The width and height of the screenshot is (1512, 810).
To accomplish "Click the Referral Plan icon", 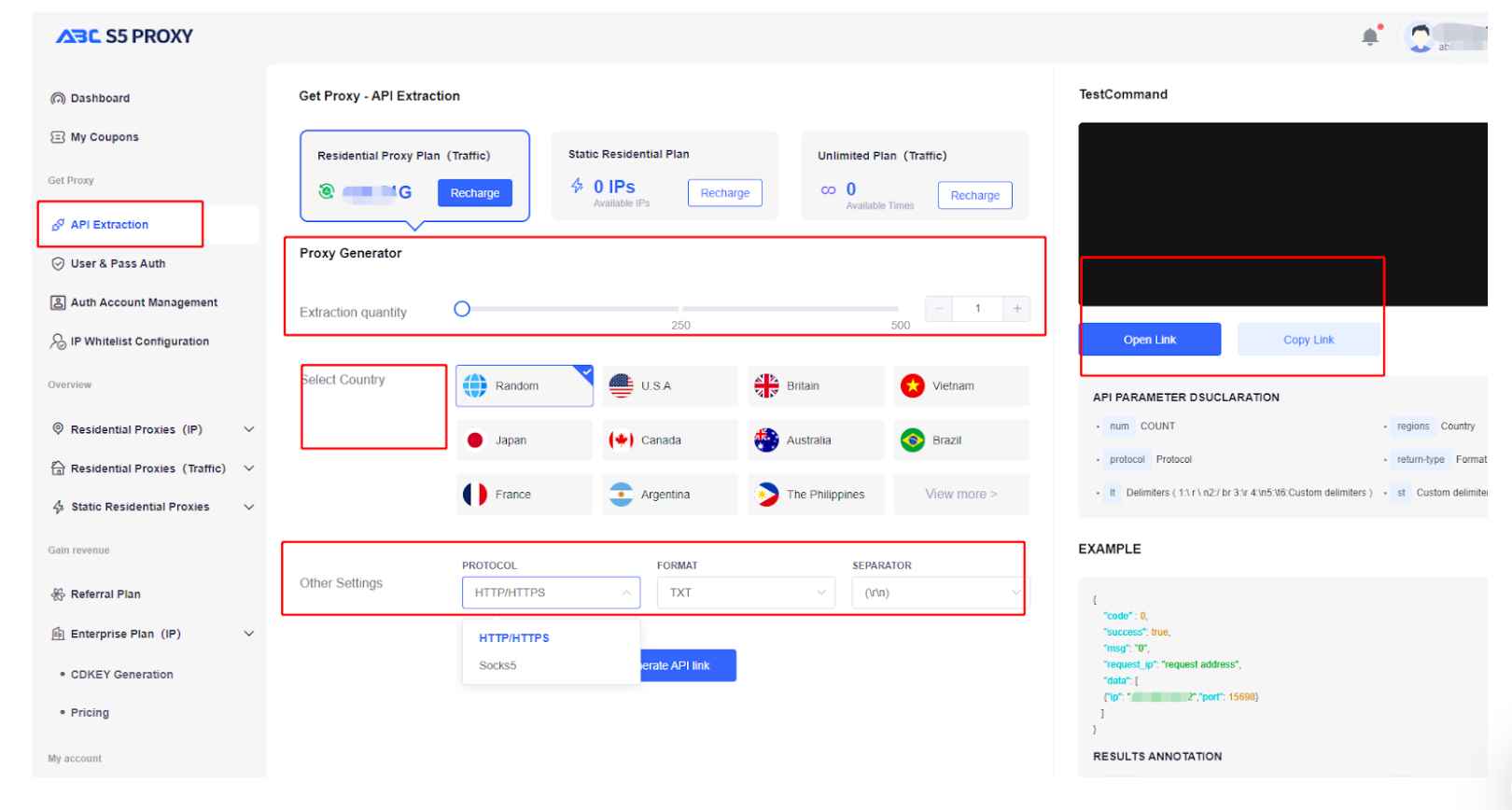I will point(58,594).
